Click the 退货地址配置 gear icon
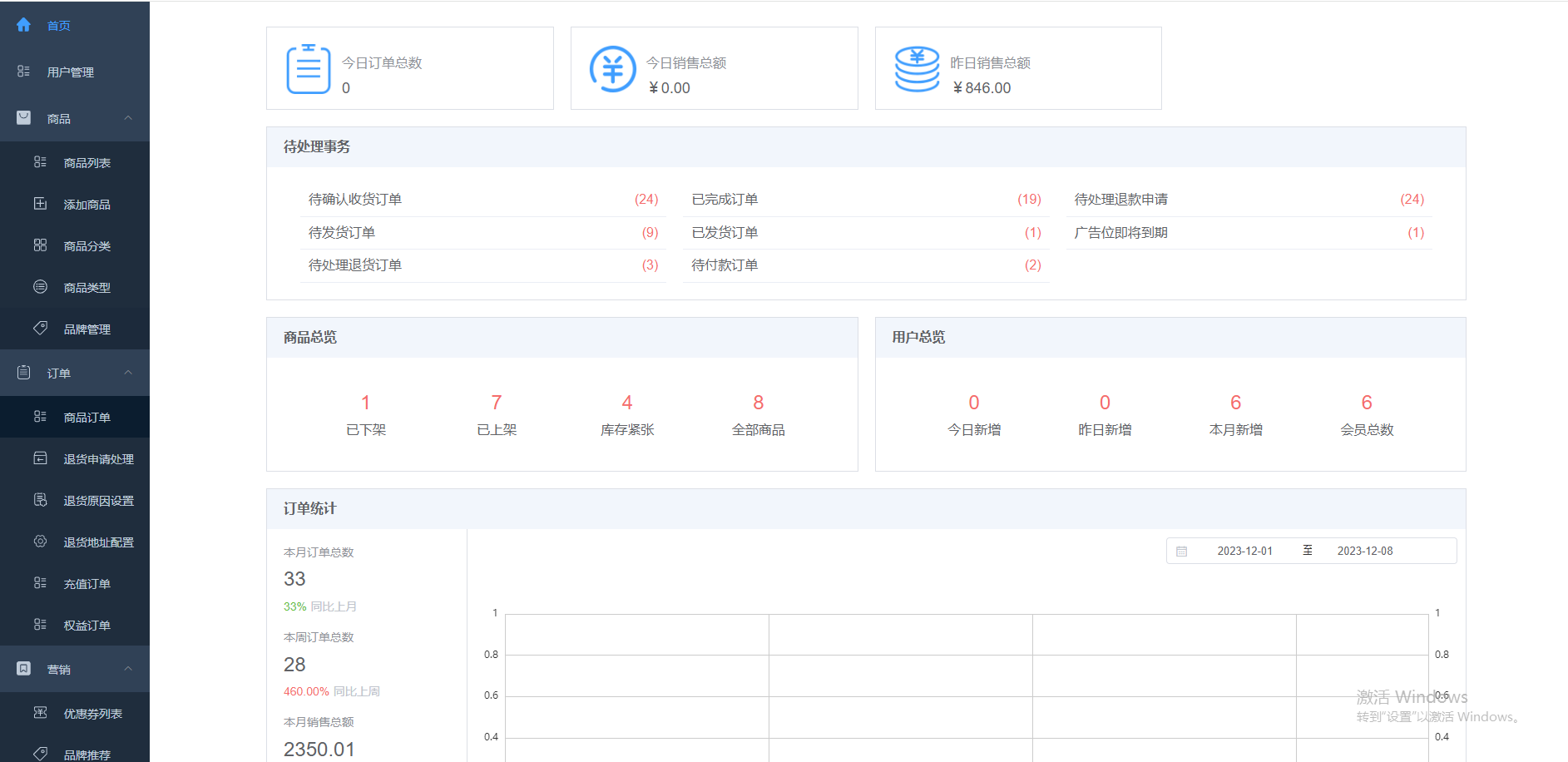Screen dimensions: 1568x762 [x=40, y=542]
